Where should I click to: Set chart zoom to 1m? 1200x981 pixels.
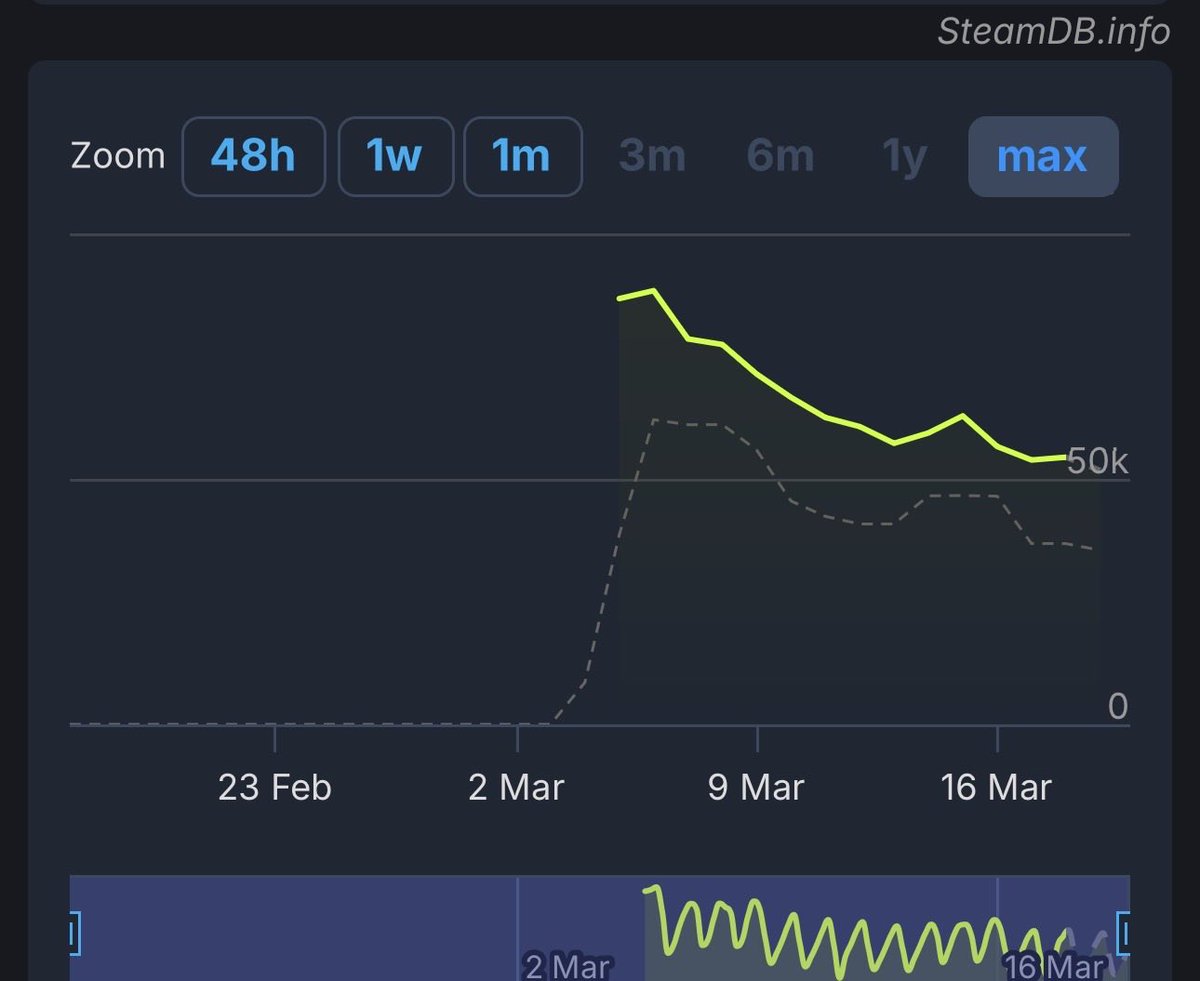[x=523, y=157]
